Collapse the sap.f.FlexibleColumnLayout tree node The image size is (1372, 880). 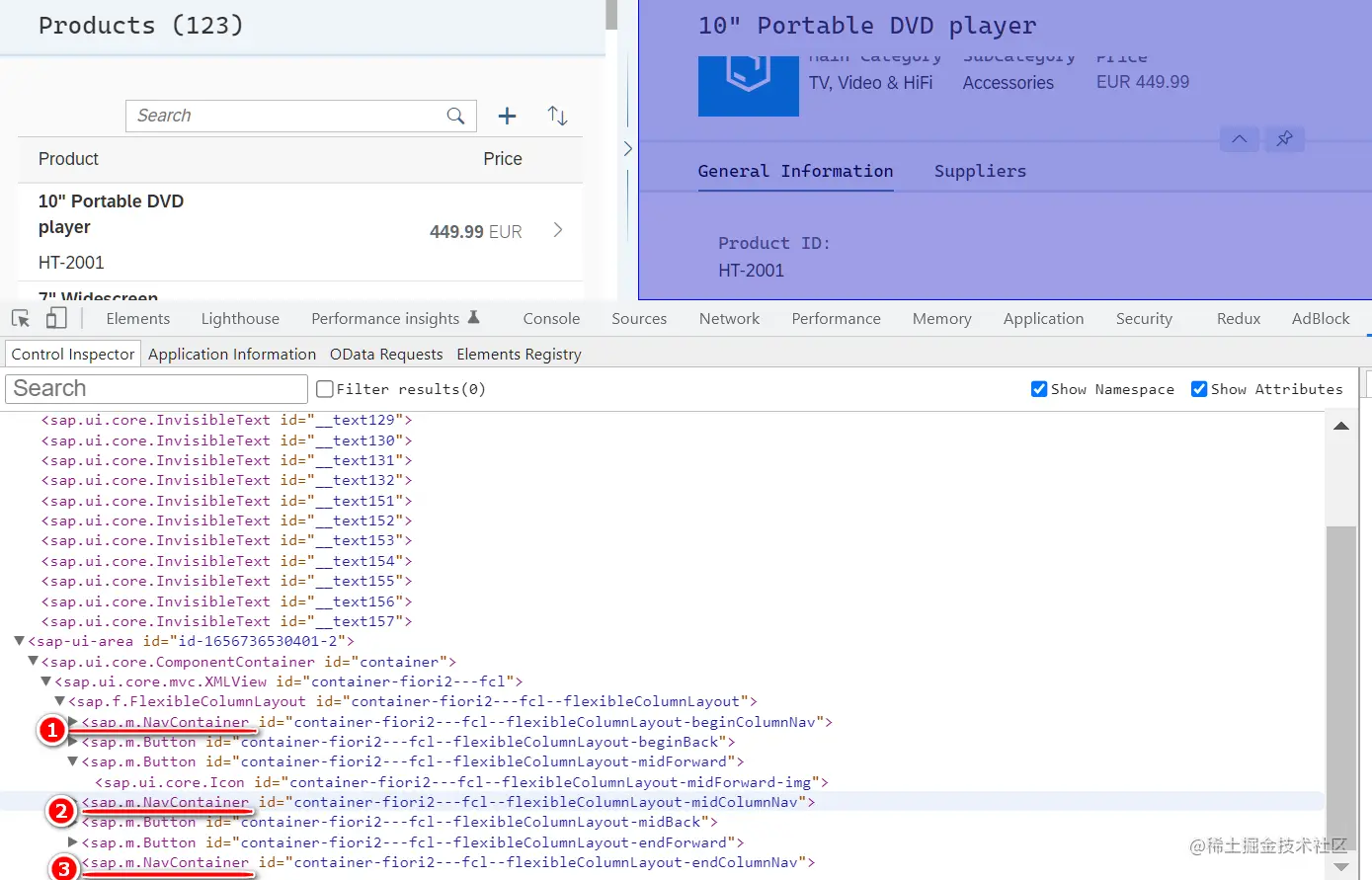59,701
